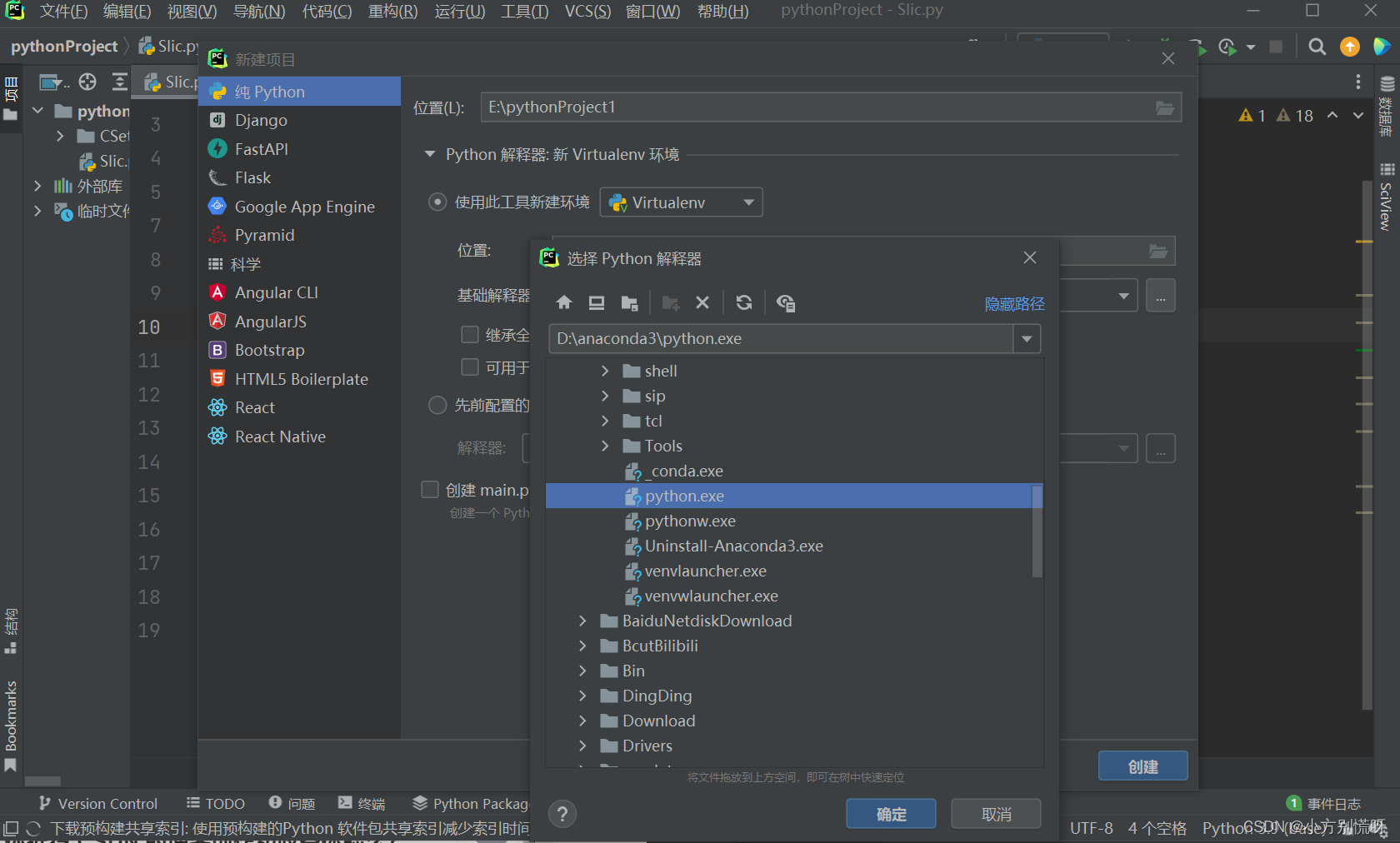The width and height of the screenshot is (1400, 843).
Task: Click the IDE update arrow icon
Action: 1350,47
